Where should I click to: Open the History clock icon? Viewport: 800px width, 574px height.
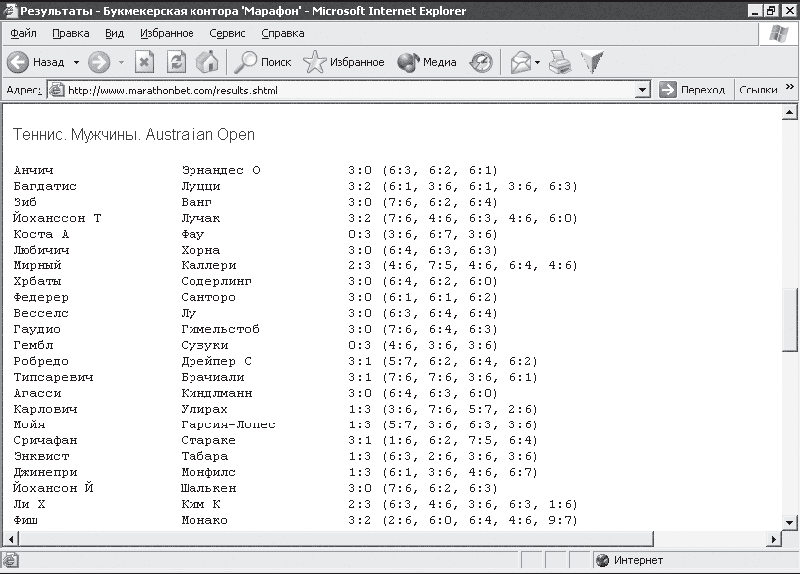pyautogui.click(x=481, y=62)
